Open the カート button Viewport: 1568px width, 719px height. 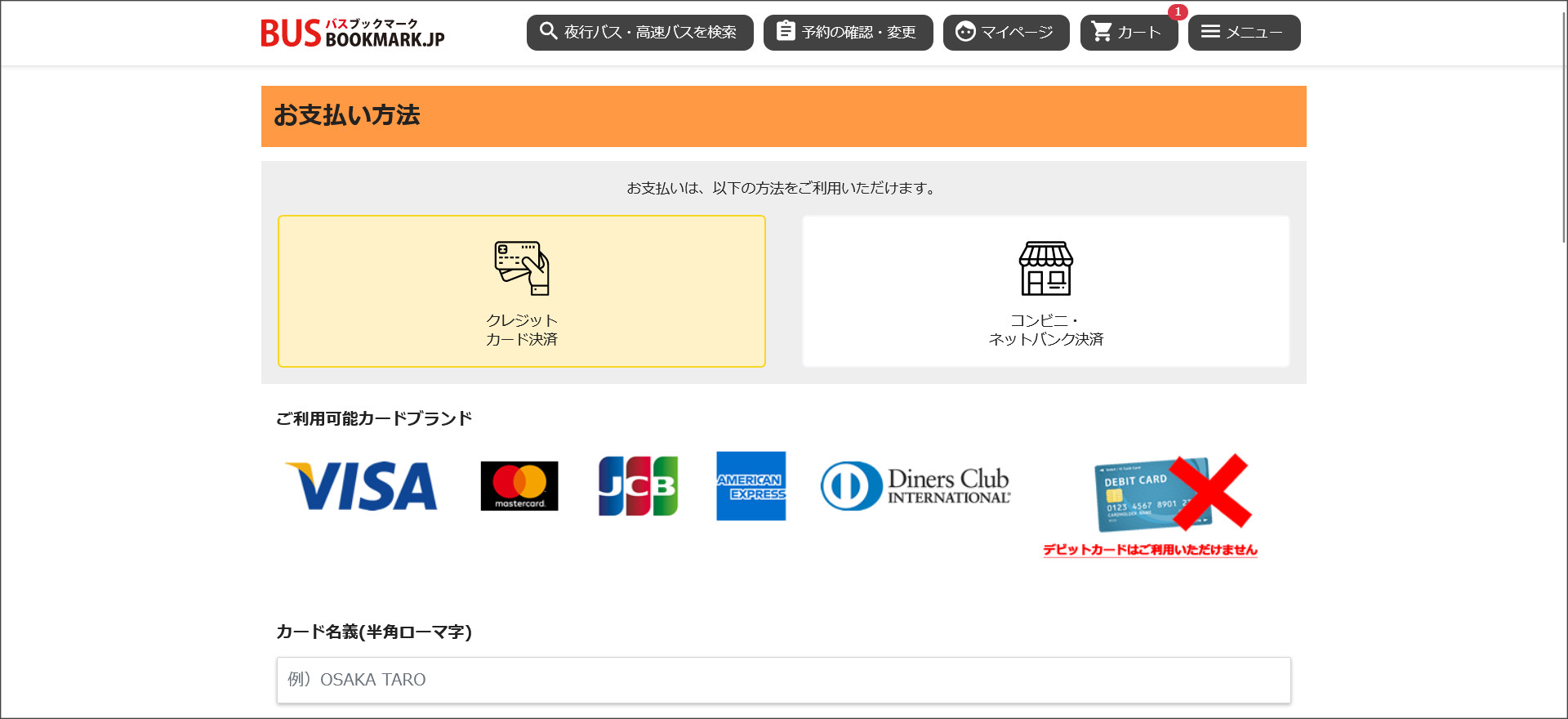tap(1129, 33)
